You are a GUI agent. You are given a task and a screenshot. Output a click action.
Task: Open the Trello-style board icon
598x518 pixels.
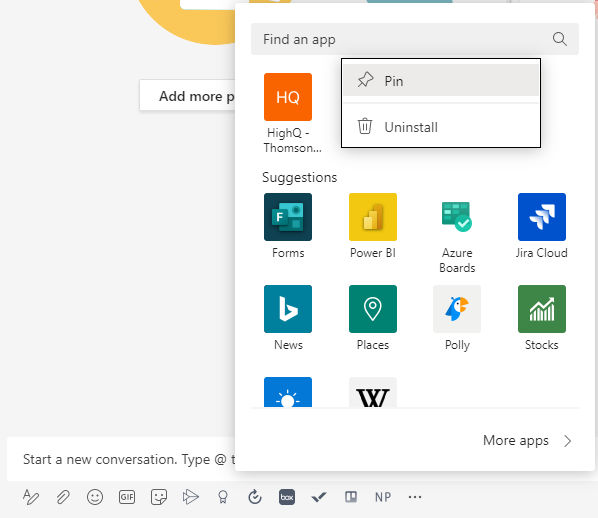(x=351, y=497)
